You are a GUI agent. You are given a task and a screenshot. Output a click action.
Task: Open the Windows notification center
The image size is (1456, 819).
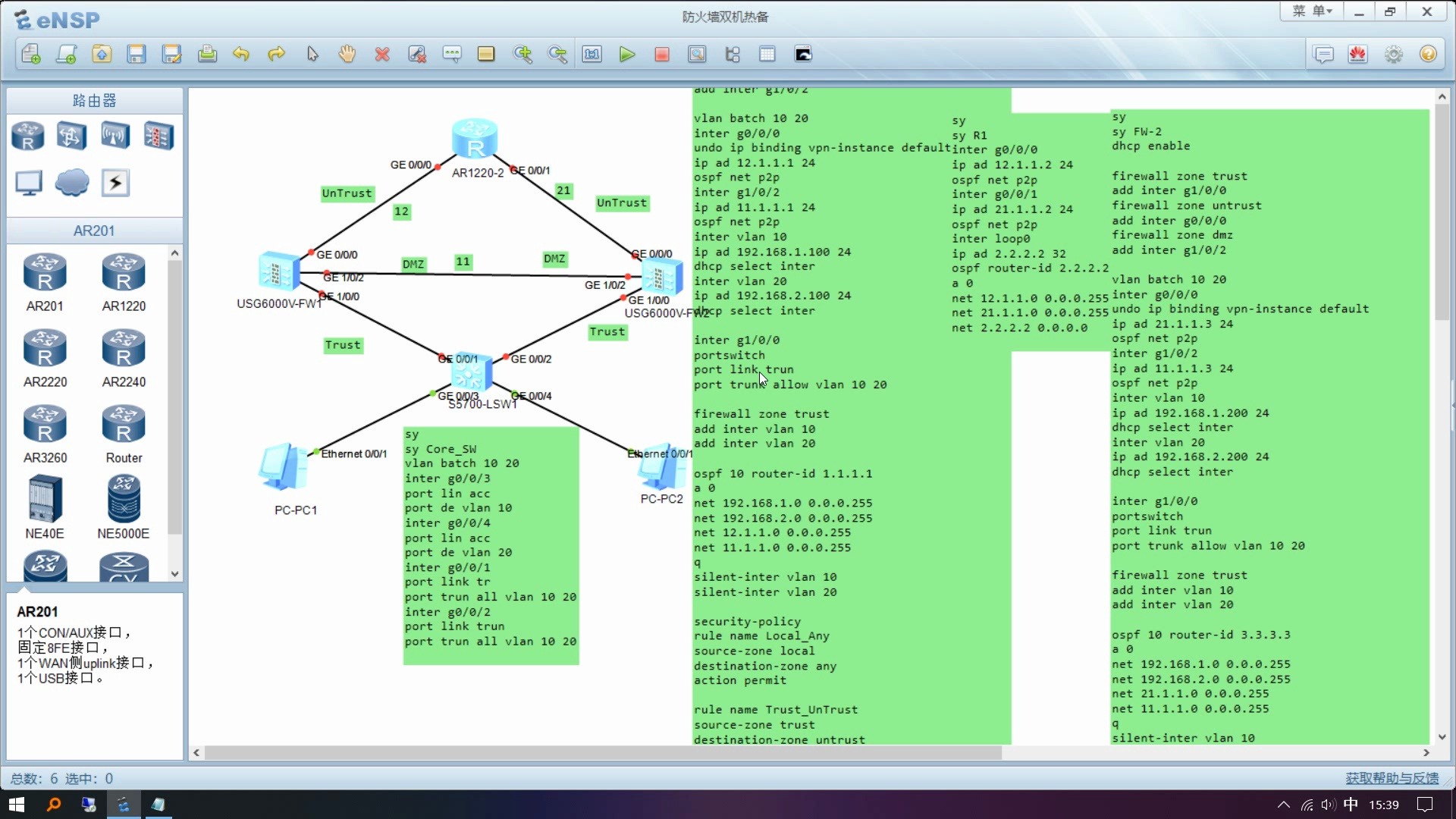1426,805
